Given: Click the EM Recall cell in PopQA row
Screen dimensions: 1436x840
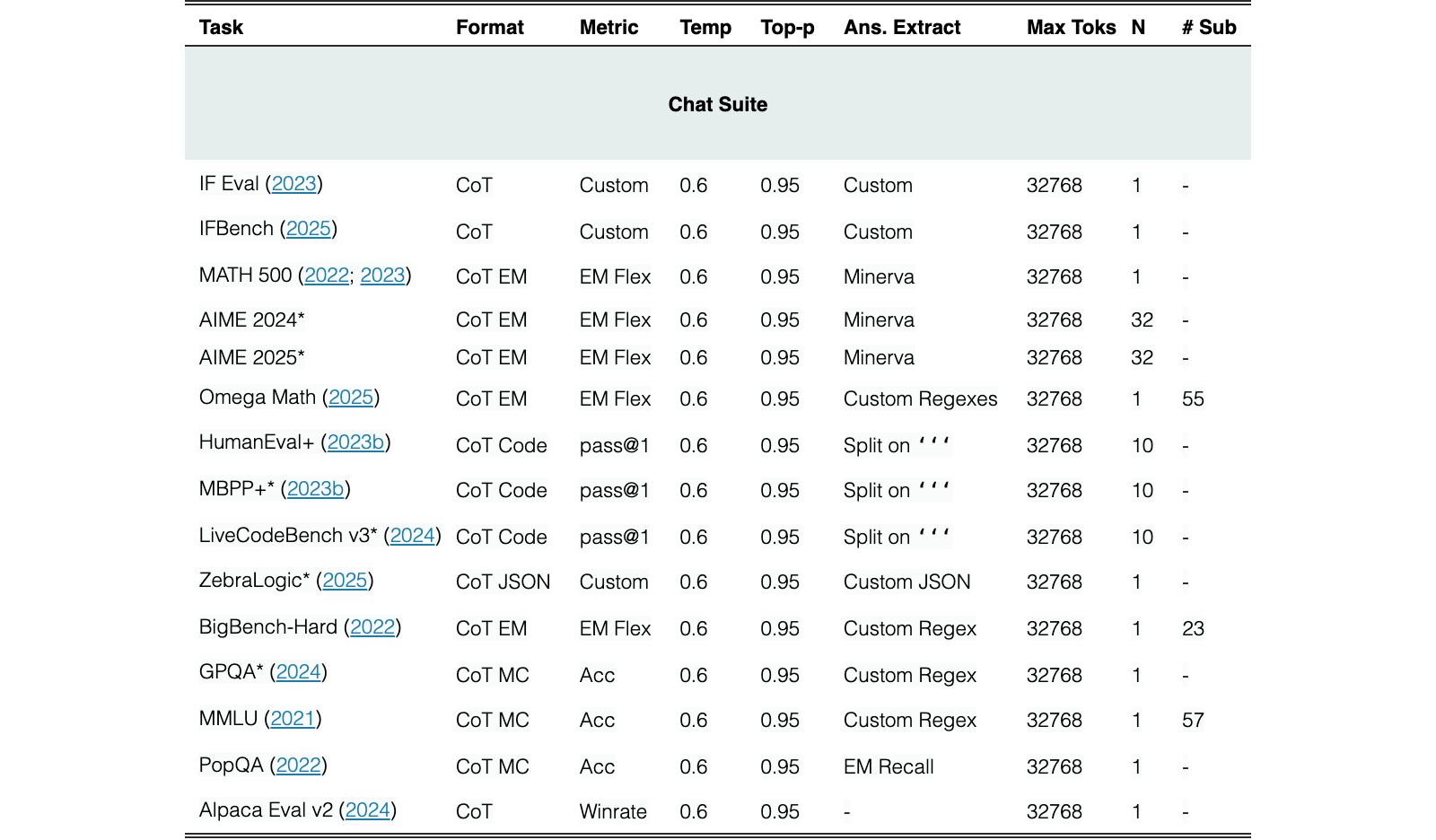Looking at the screenshot, I should 889,767.
